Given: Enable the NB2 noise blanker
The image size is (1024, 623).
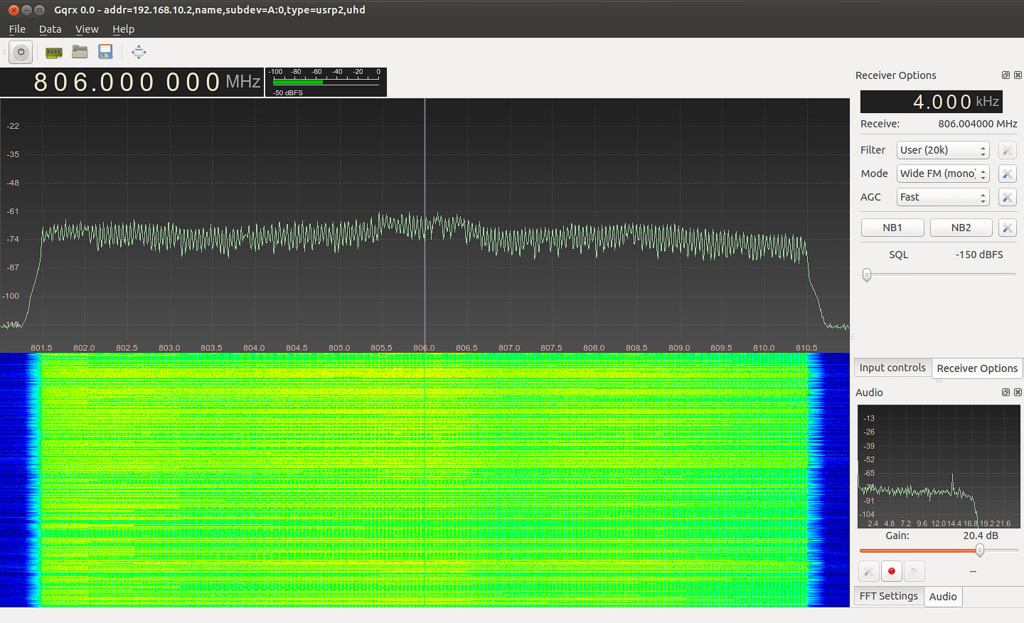Looking at the screenshot, I should tap(961, 227).
